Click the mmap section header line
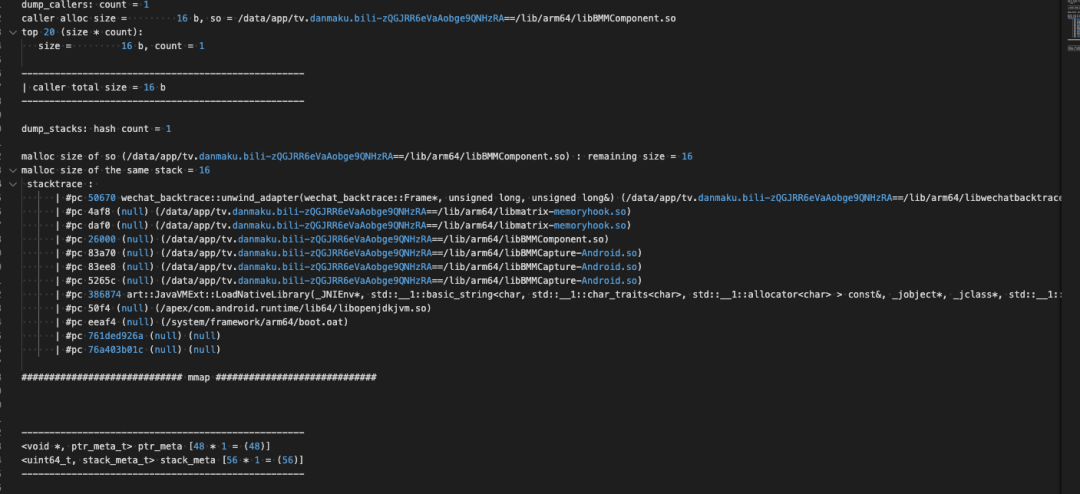This screenshot has width=1080, height=494. (198, 378)
